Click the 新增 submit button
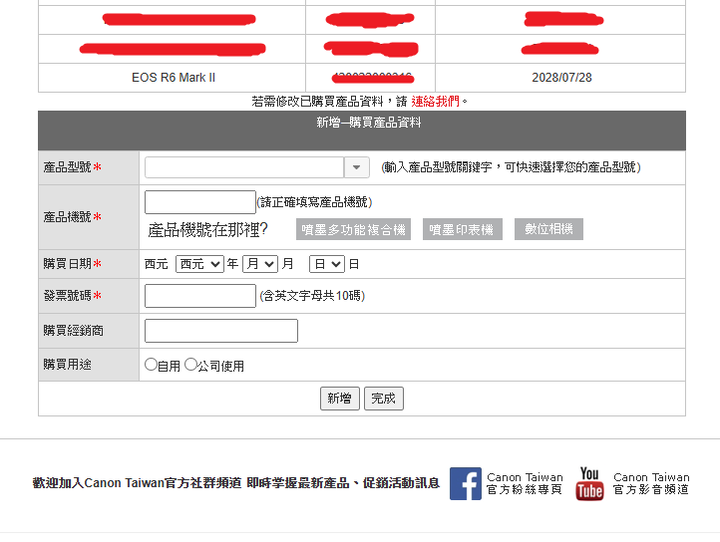 click(340, 398)
